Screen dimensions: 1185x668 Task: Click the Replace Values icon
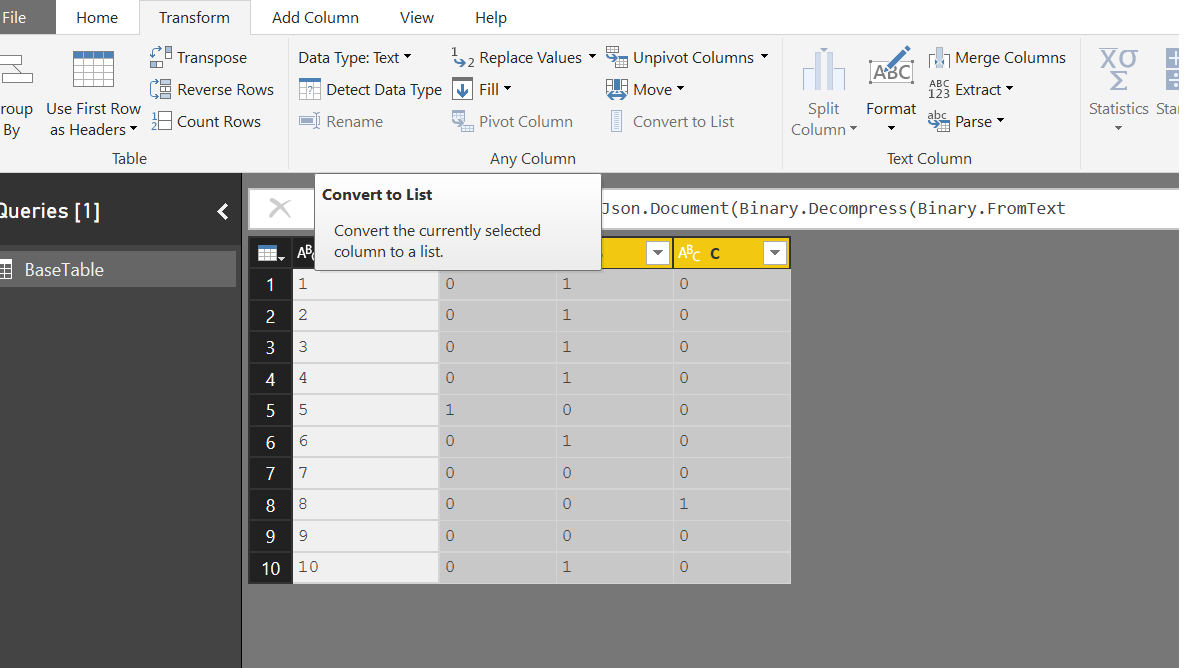point(463,57)
